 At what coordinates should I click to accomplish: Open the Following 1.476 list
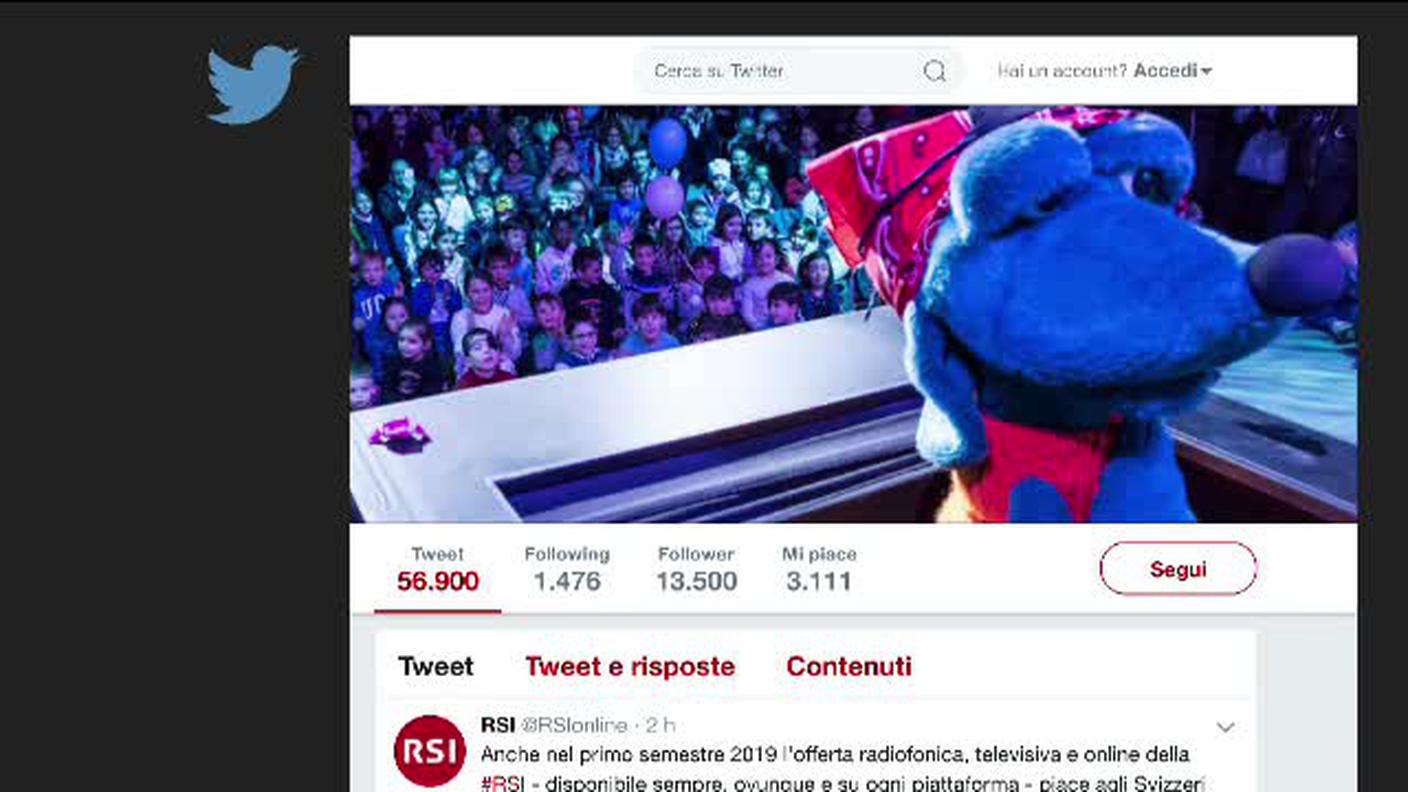[x=567, y=569]
